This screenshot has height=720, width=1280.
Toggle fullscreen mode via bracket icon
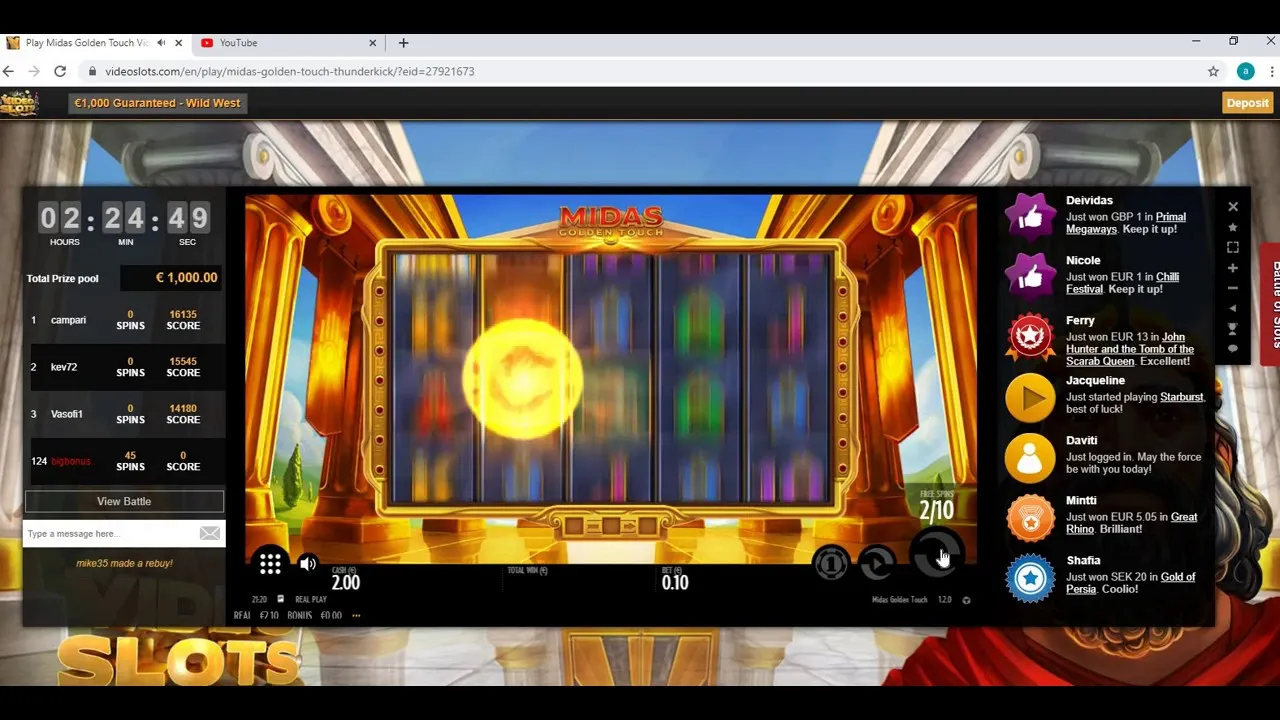(1233, 246)
